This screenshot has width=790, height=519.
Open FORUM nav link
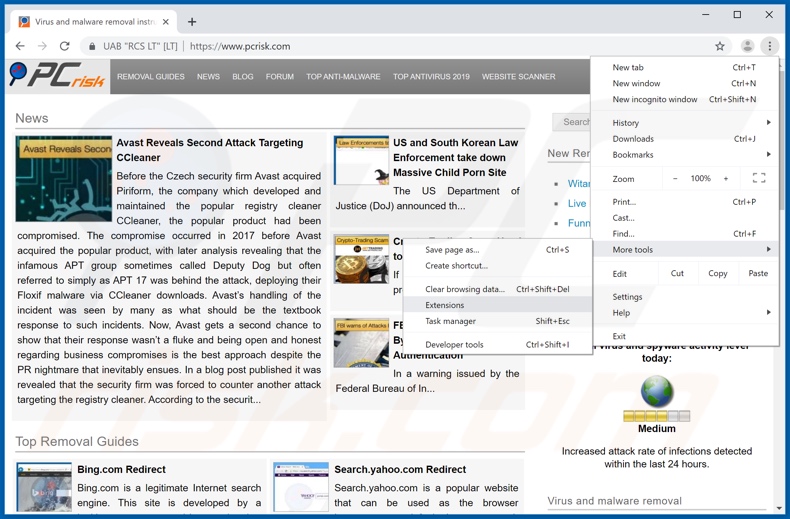coord(280,77)
